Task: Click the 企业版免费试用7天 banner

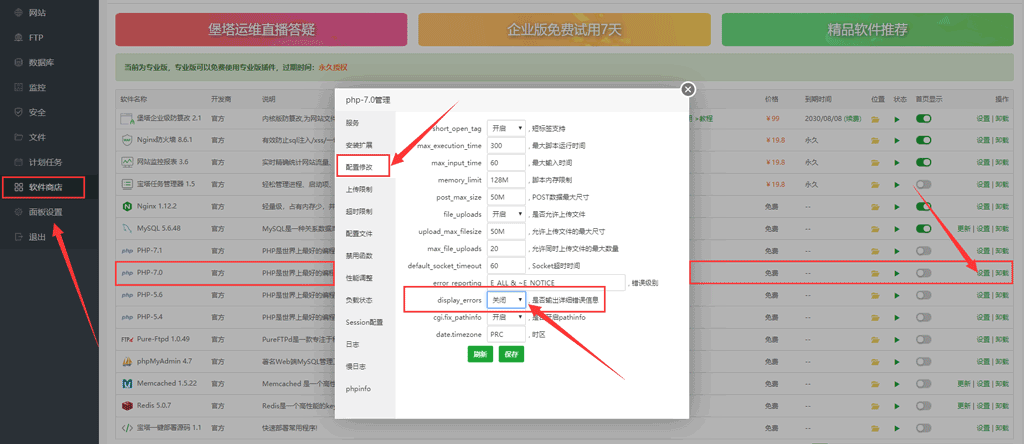Action: [x=564, y=29]
